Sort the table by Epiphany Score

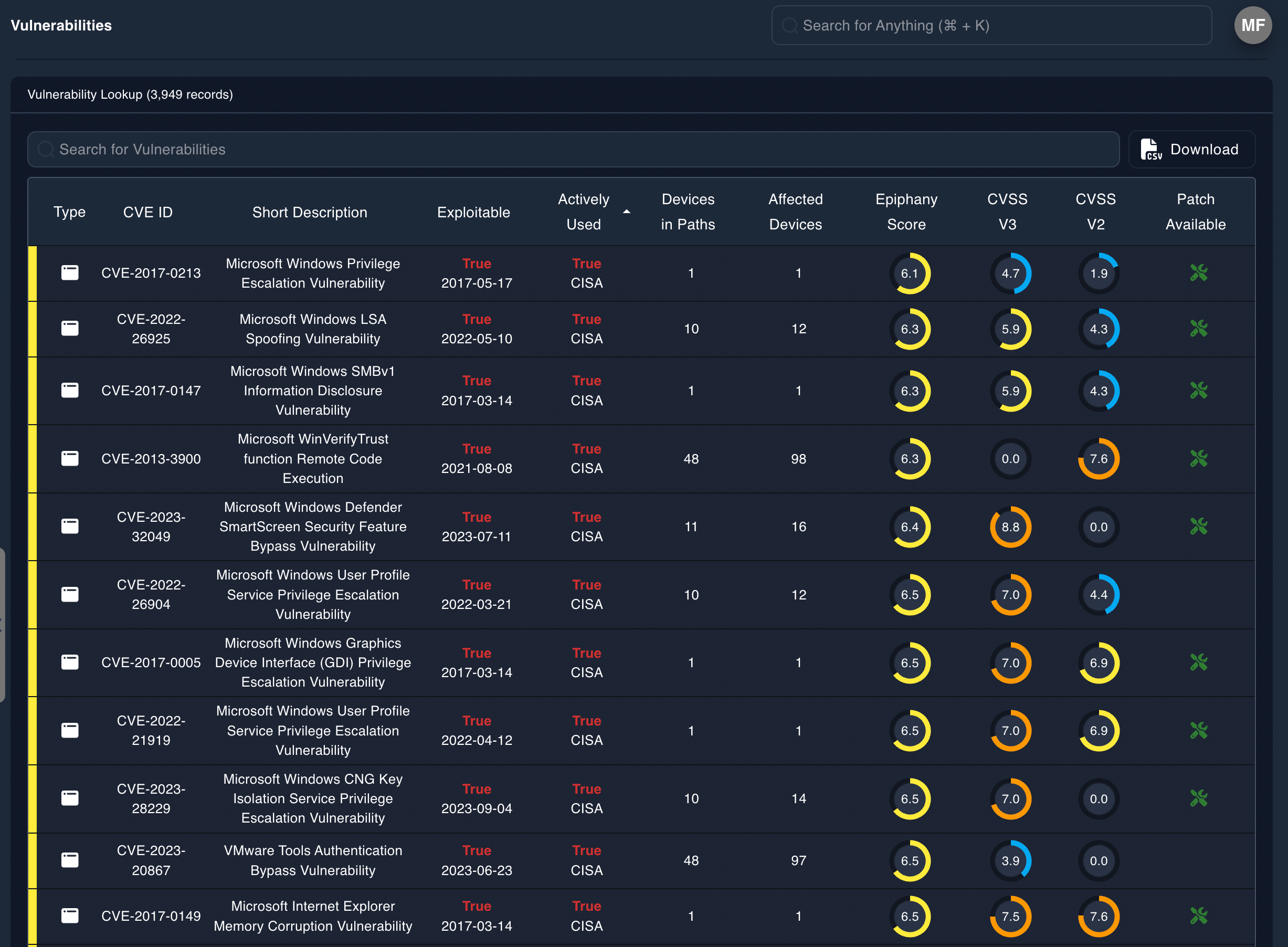pos(906,212)
